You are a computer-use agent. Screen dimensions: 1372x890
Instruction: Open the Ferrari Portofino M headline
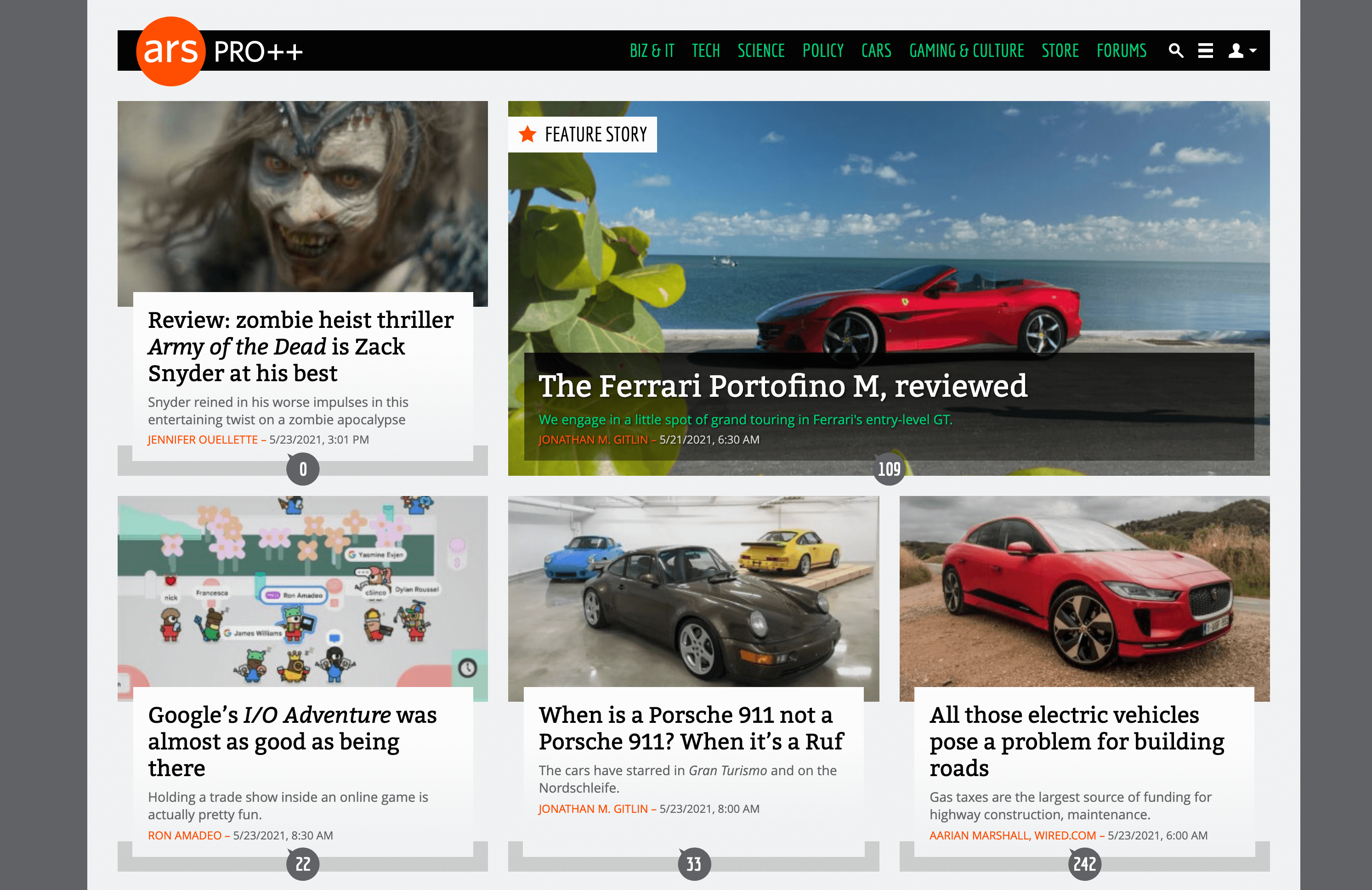click(x=782, y=386)
